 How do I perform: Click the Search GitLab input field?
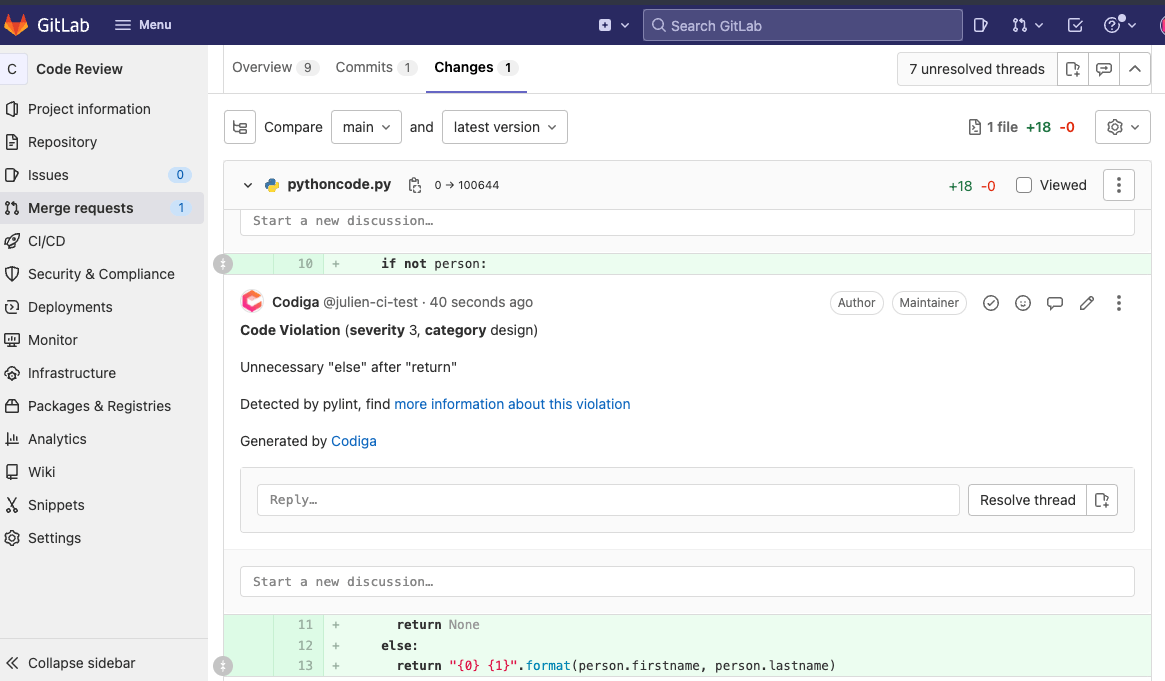[800, 25]
